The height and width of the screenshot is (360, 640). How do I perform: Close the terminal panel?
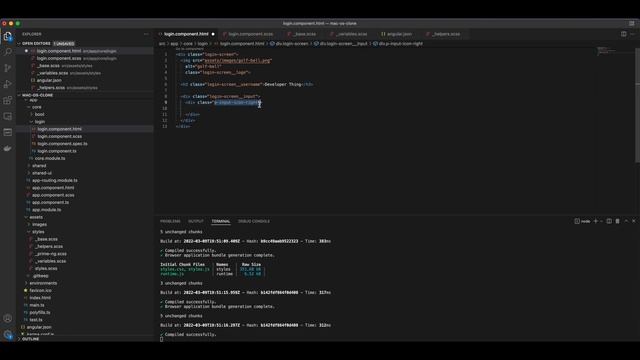(634, 221)
